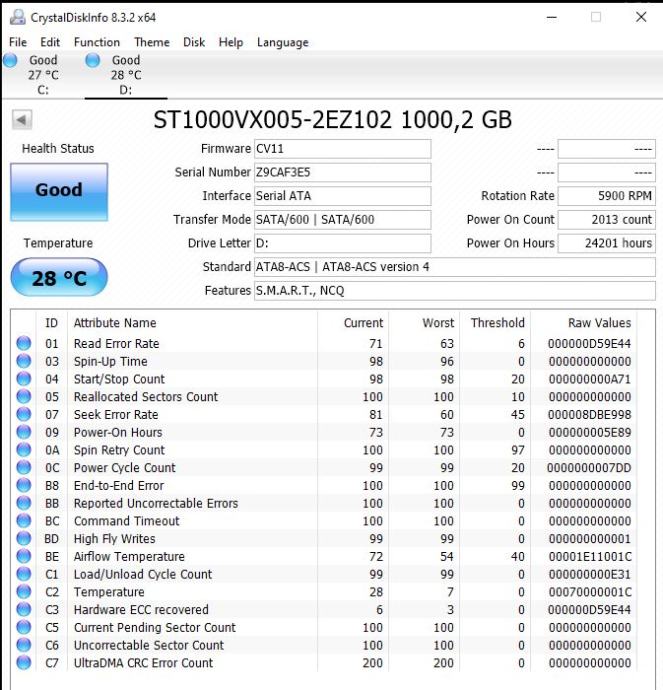The image size is (663, 690).
Task: Switch to the D: disk tab
Action: [x=125, y=75]
